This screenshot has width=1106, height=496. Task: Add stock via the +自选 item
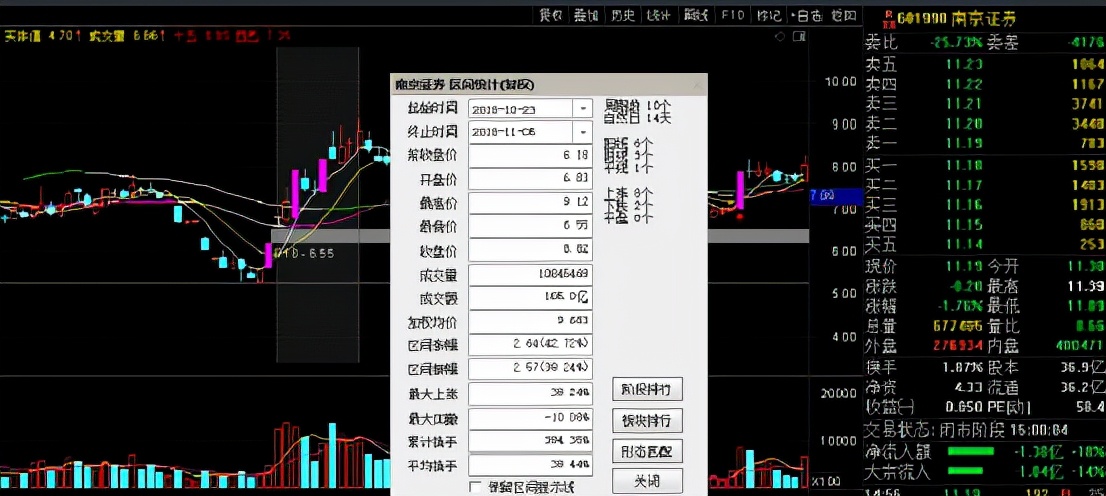(x=806, y=16)
